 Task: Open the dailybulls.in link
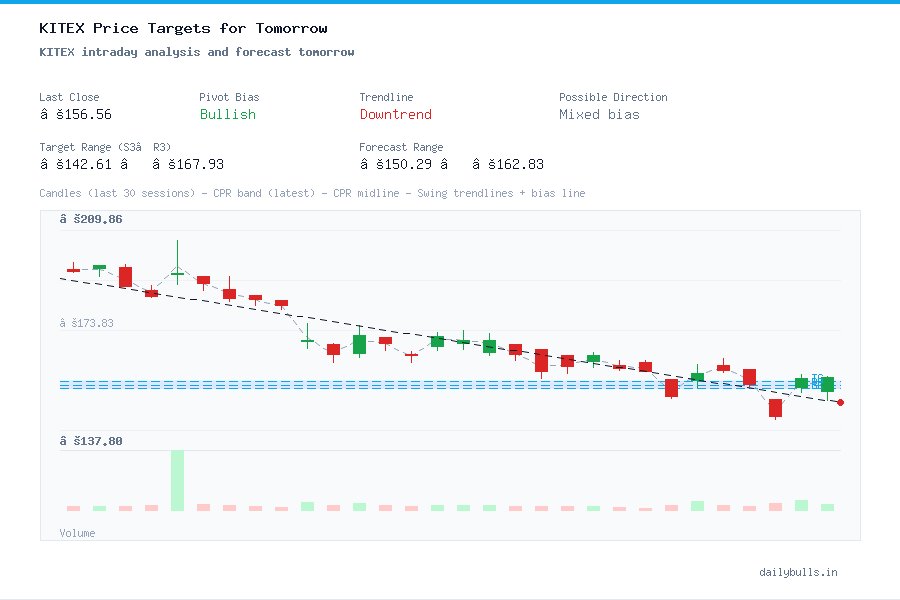pos(800,572)
